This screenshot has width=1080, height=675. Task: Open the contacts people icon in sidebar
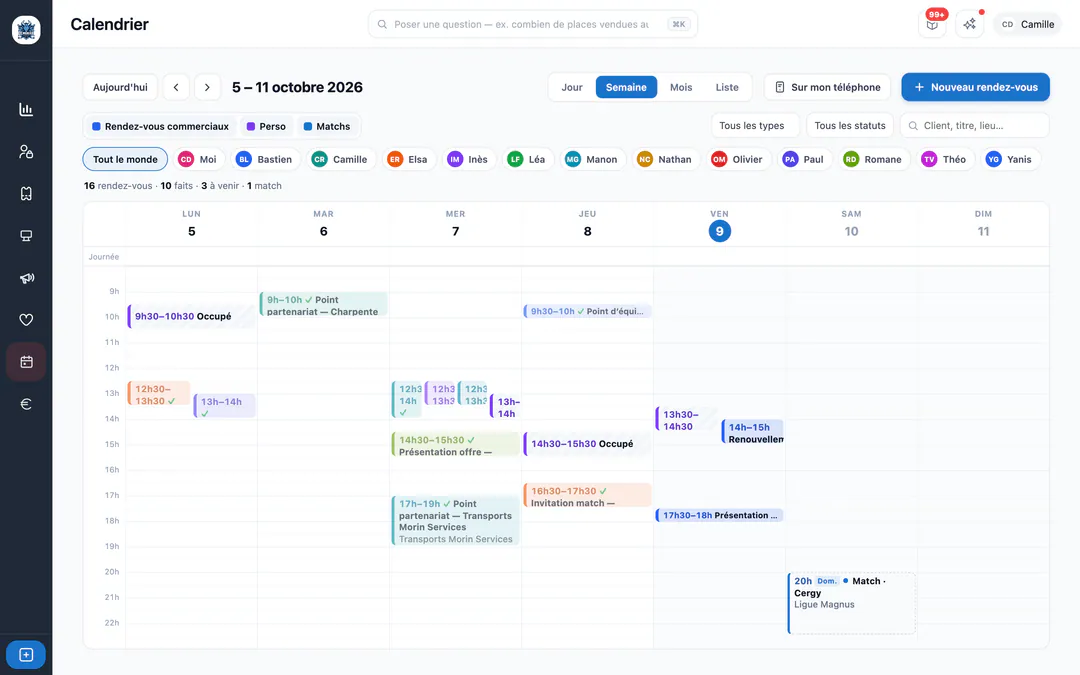pos(26,152)
